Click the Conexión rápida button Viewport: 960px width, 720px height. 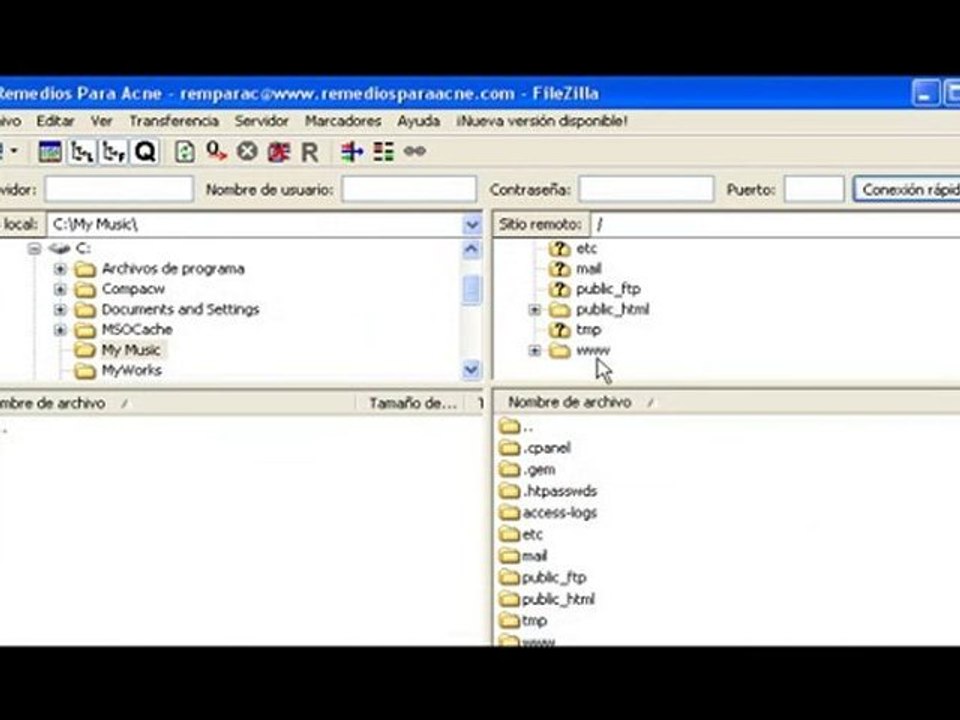(907, 190)
